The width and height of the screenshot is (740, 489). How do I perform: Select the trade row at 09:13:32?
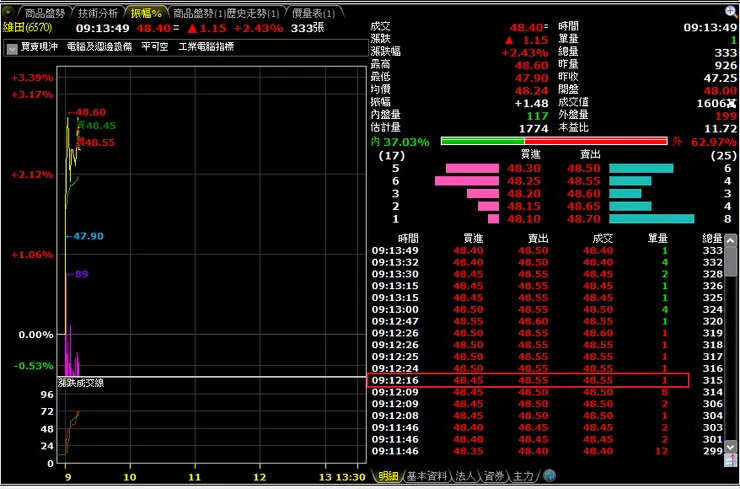(547, 262)
